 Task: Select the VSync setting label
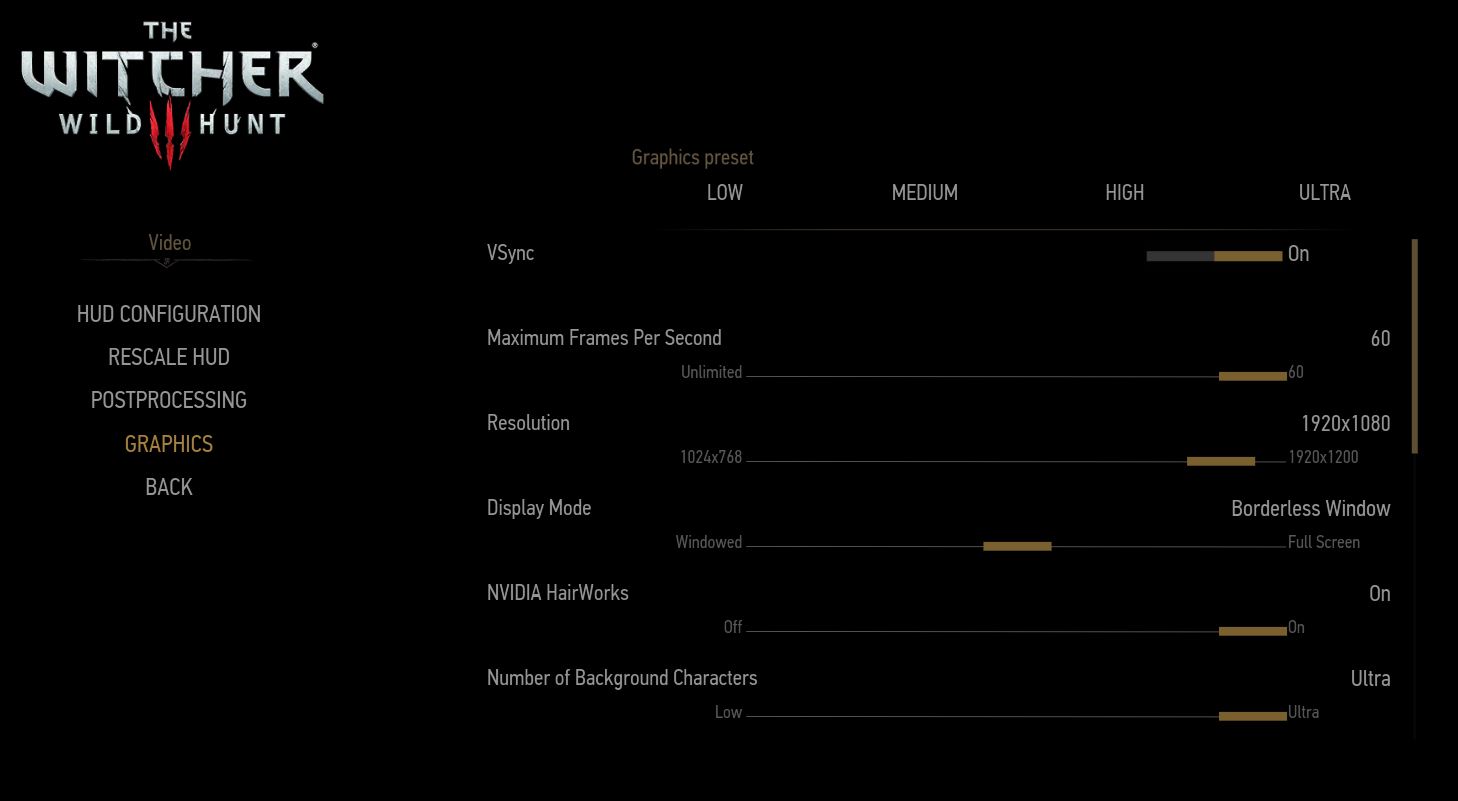click(510, 253)
